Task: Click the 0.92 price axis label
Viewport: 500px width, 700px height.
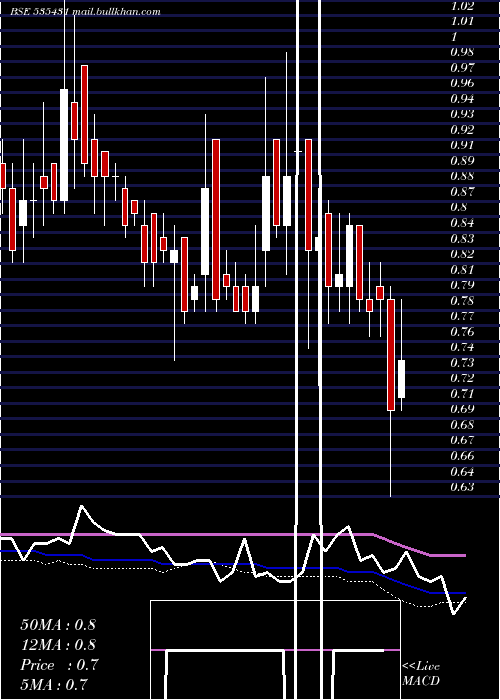Action: click(x=462, y=130)
